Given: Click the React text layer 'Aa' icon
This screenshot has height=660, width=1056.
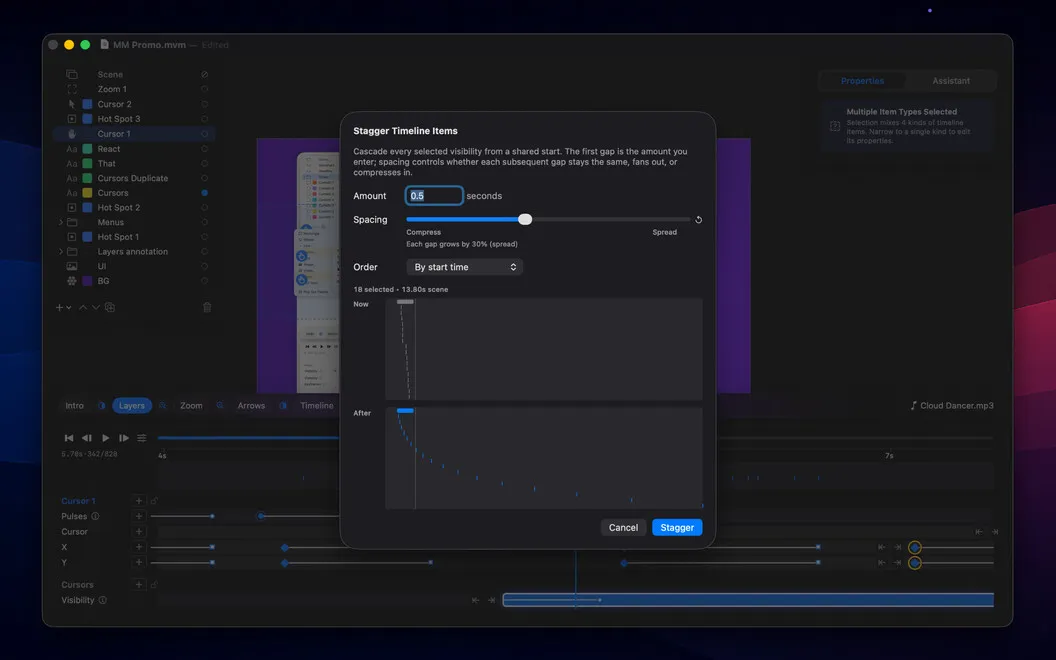Looking at the screenshot, I should (72, 149).
